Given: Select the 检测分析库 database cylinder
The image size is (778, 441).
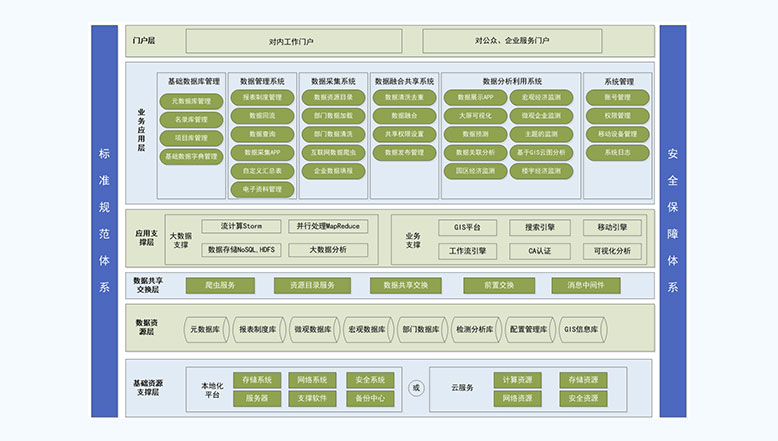Looking at the screenshot, I should (x=474, y=329).
